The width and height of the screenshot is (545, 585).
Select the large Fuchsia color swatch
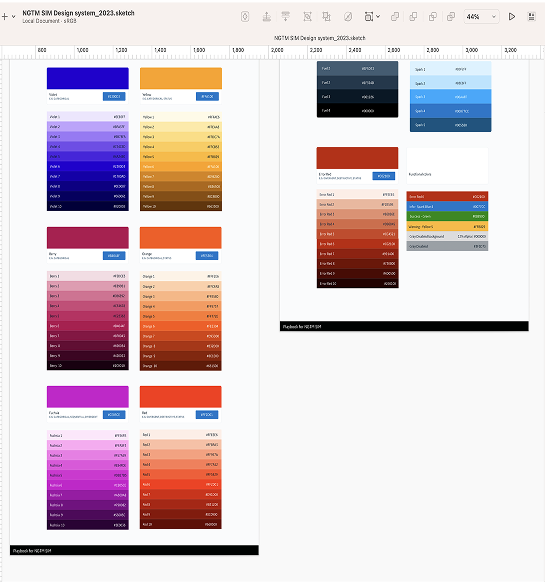(x=88, y=397)
